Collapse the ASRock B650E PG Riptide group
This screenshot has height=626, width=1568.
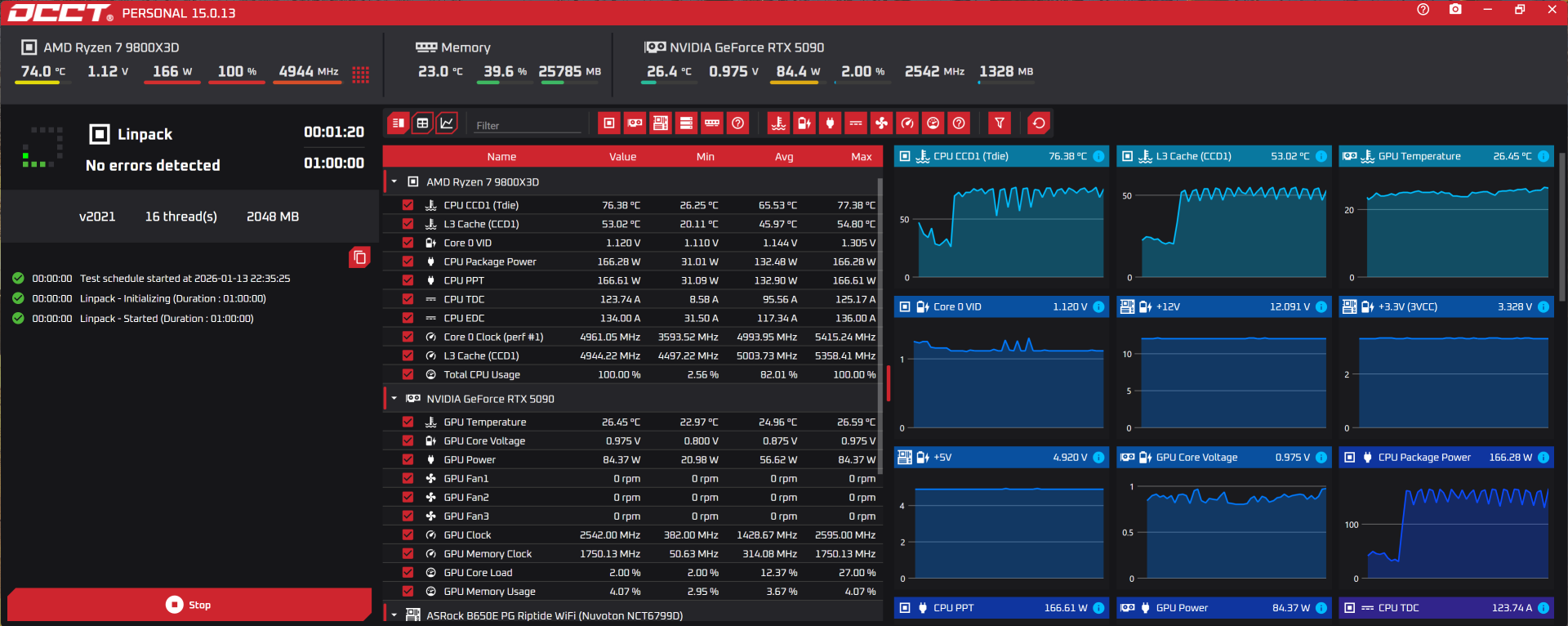click(x=394, y=615)
